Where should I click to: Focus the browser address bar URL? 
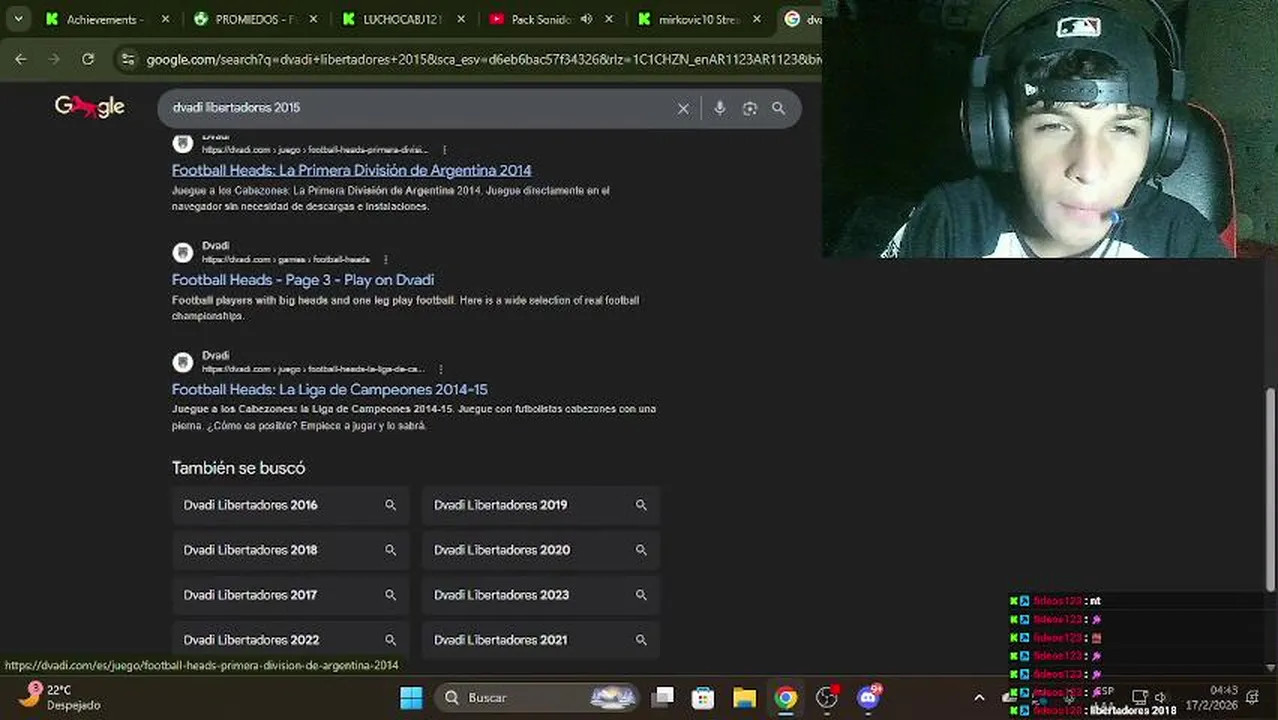[x=483, y=60]
